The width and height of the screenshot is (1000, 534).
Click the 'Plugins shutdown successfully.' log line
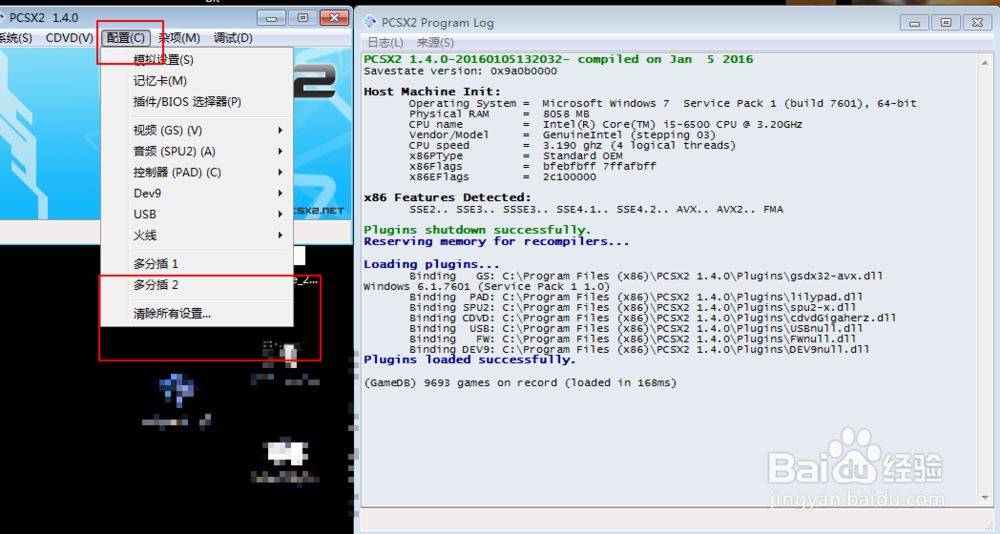point(477,230)
